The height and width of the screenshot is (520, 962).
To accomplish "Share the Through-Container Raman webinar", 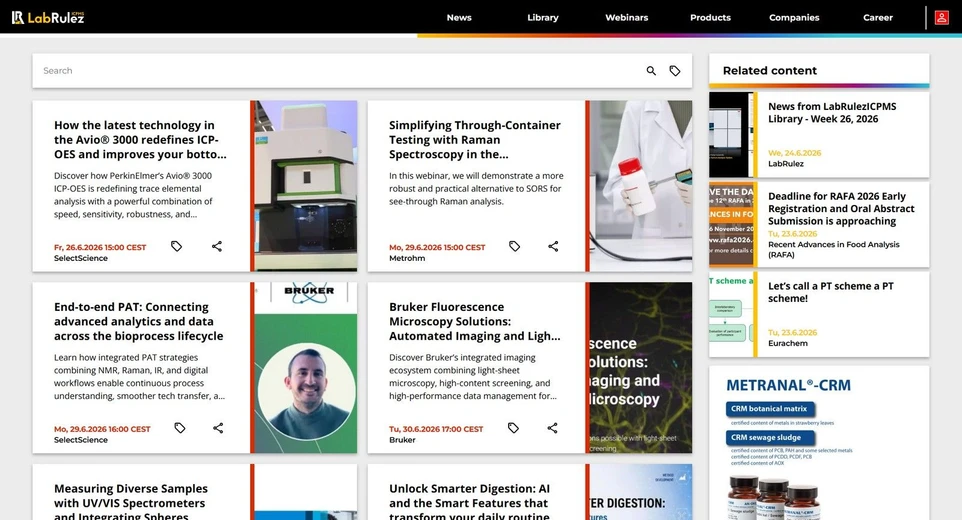I will tap(553, 246).
